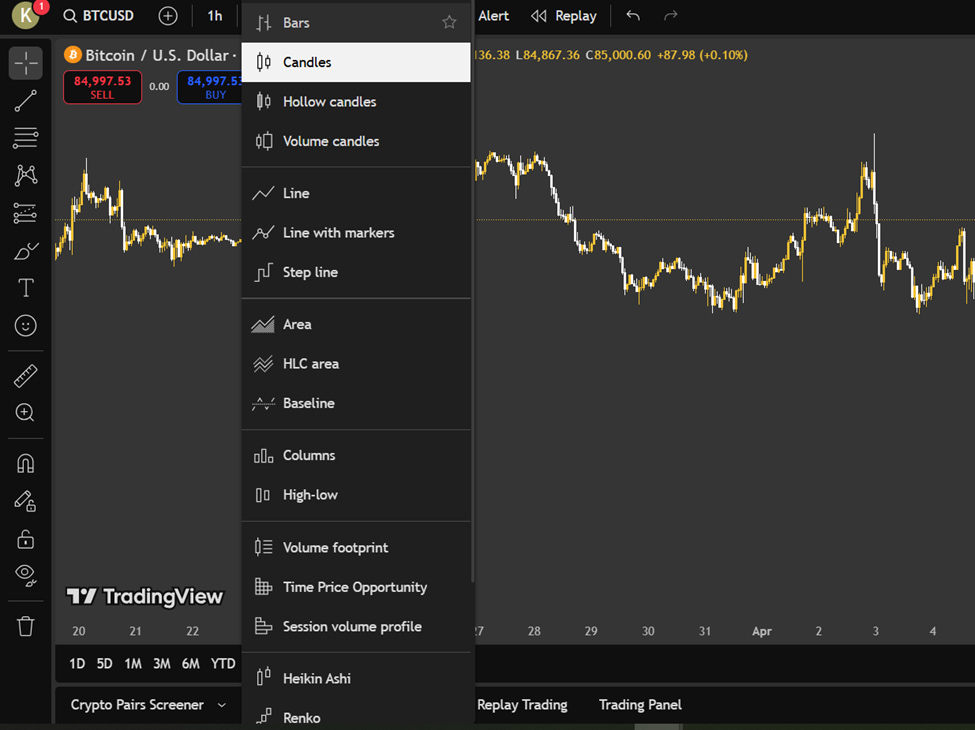
Task: Toggle lock all drawings
Action: click(x=25, y=539)
